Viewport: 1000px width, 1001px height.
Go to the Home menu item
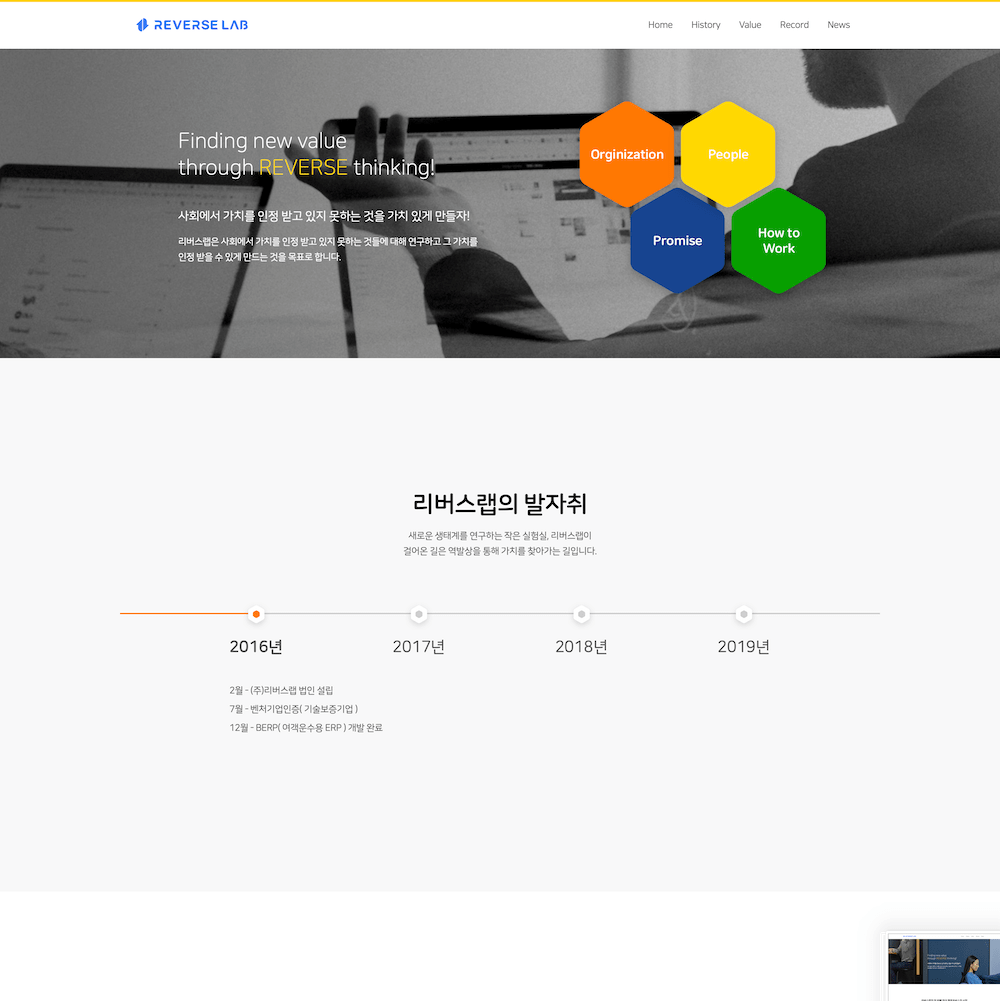coord(660,25)
